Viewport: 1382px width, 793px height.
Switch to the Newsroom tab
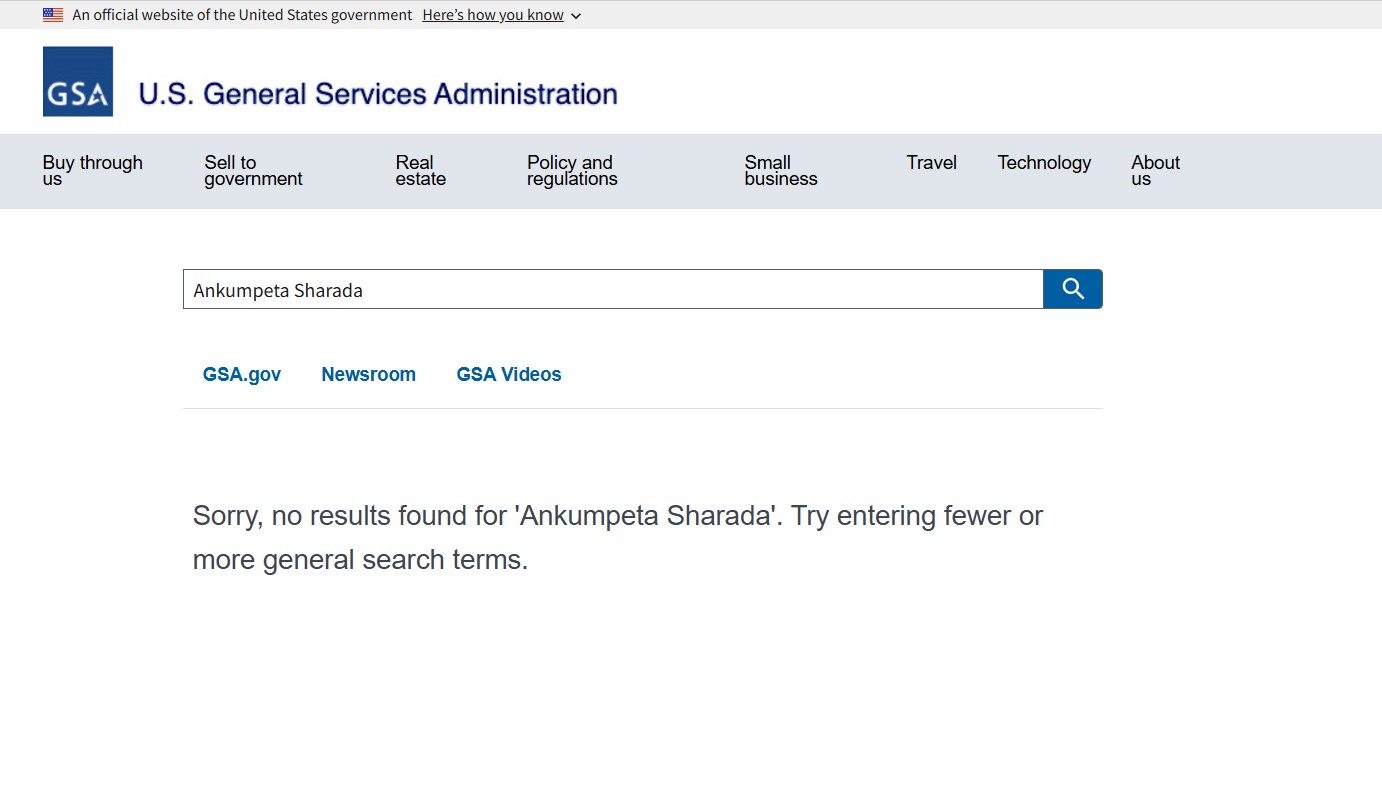point(368,375)
